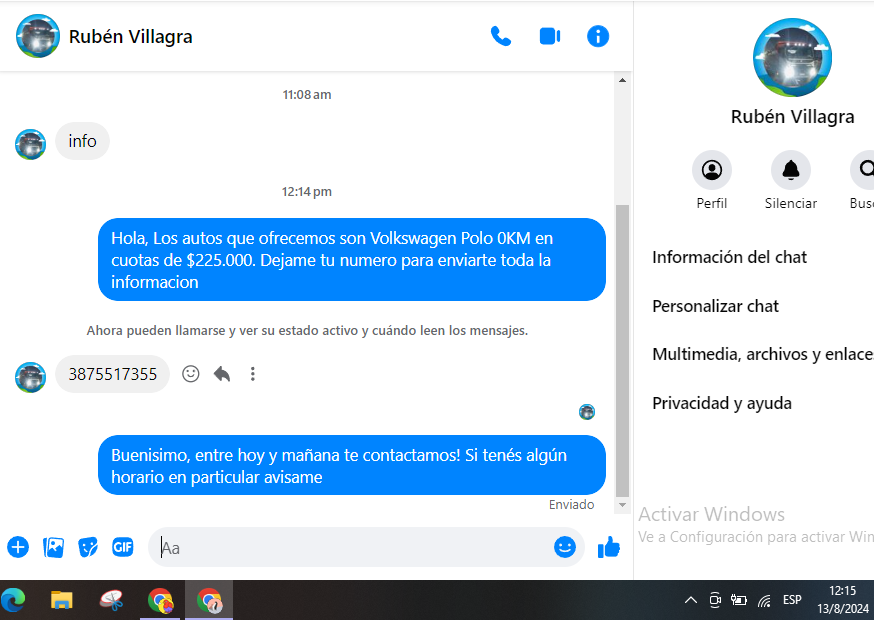
Task: Open Rubén Villagra's avatar in chat header
Action: click(38, 36)
